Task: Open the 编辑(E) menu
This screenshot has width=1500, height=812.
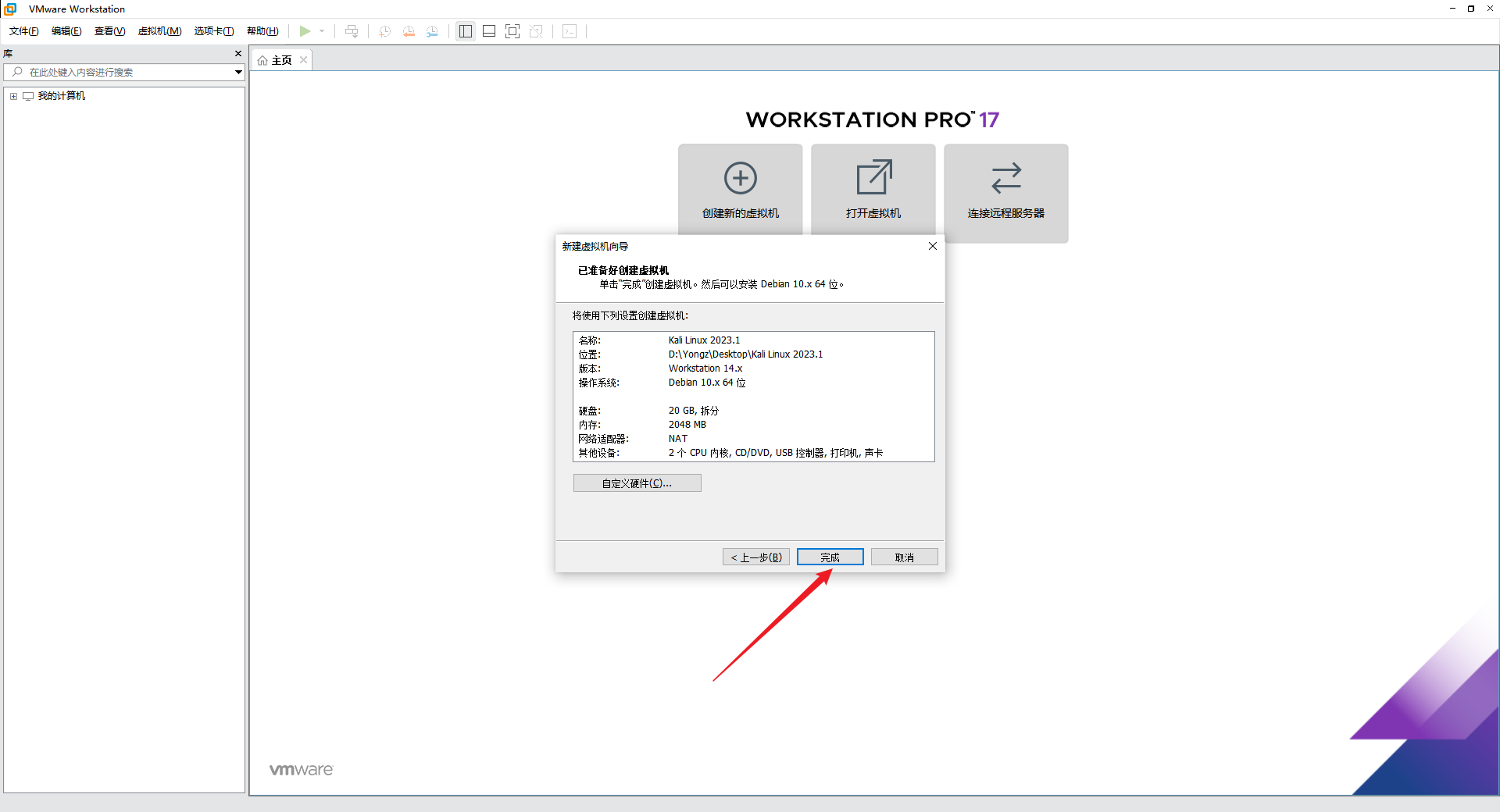Action: coord(66,31)
